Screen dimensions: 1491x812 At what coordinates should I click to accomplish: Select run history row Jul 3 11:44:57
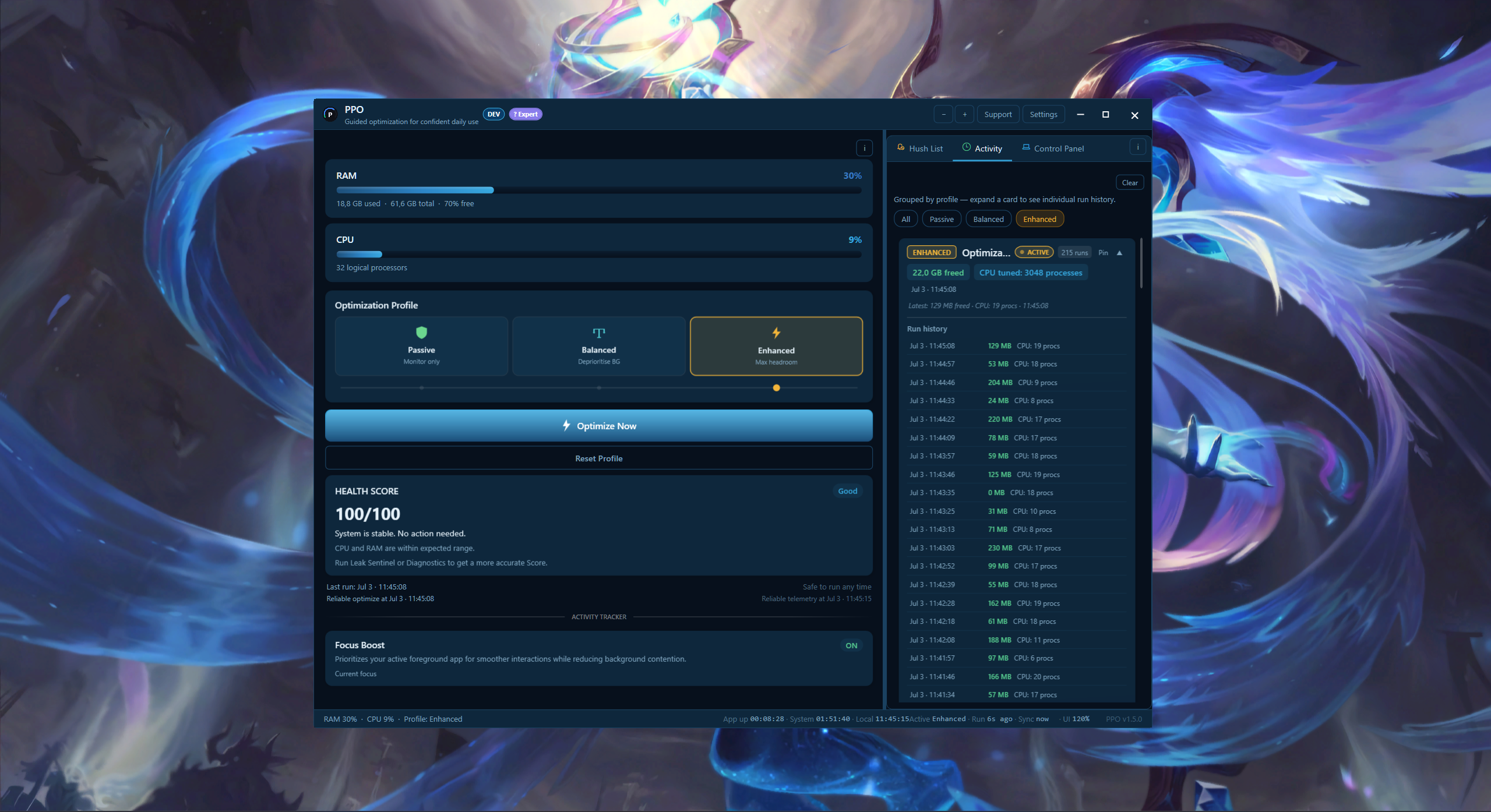1016,364
